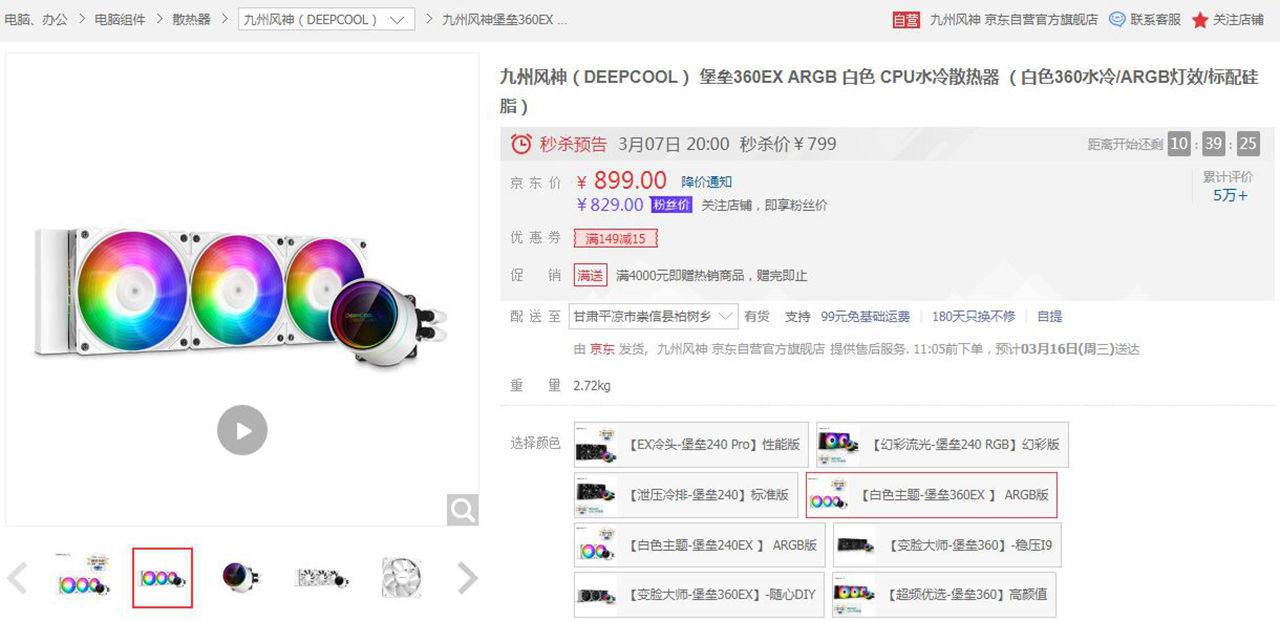Image resolution: width=1280 pixels, height=621 pixels.
Task: Click the red price ￥899.00
Action: [x=621, y=181]
